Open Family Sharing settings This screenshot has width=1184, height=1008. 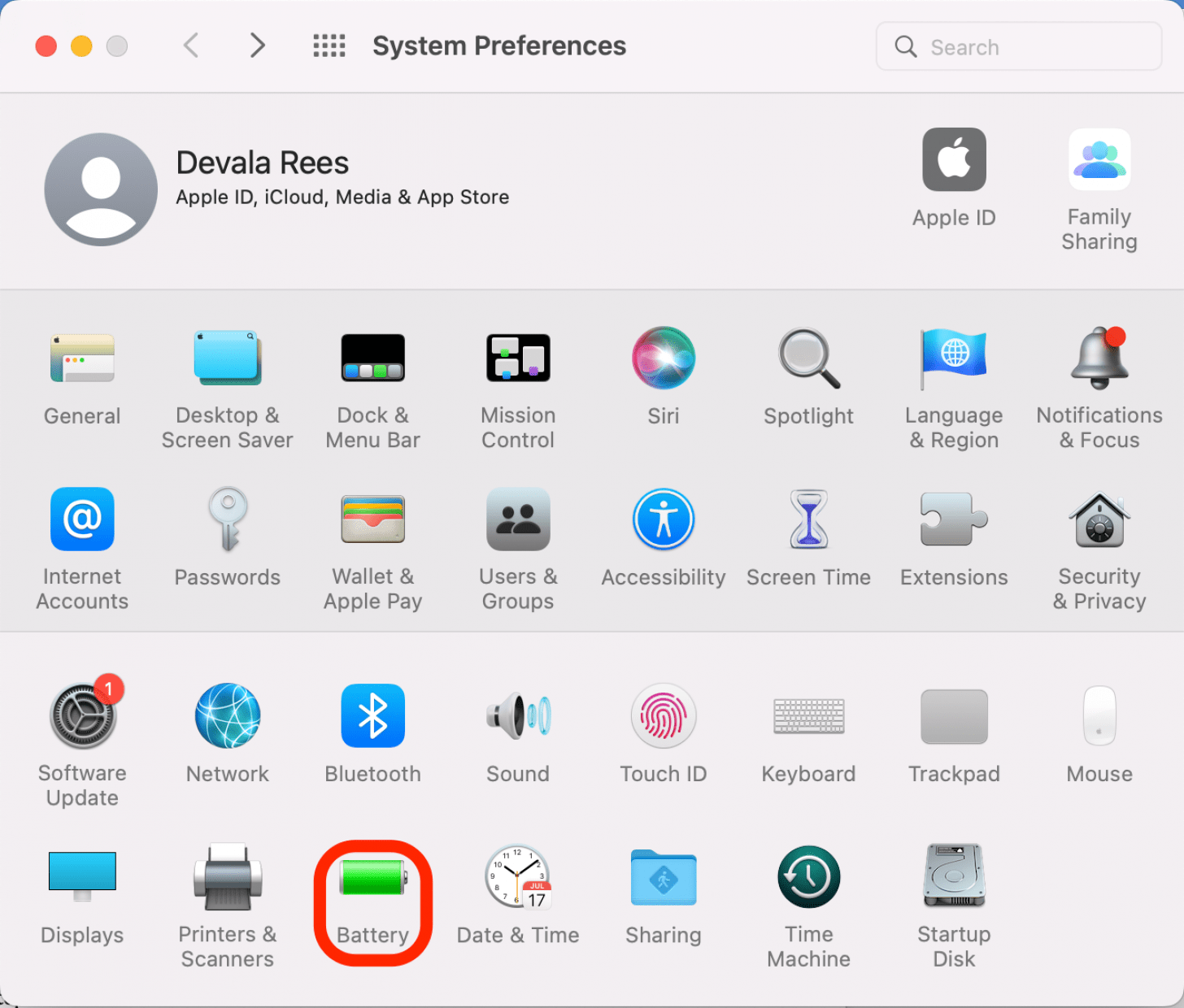coord(1099,160)
